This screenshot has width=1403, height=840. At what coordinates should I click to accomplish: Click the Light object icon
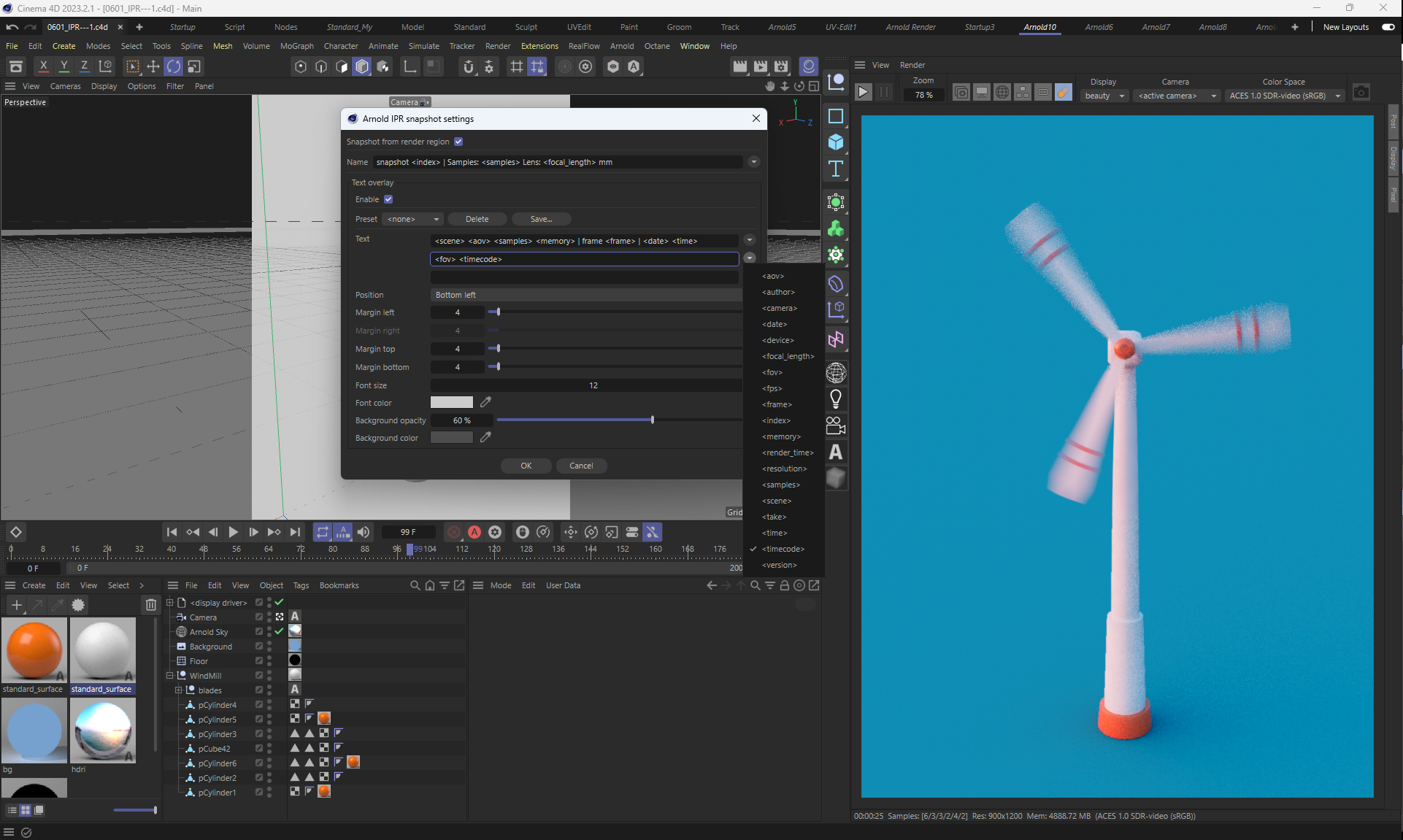point(836,399)
